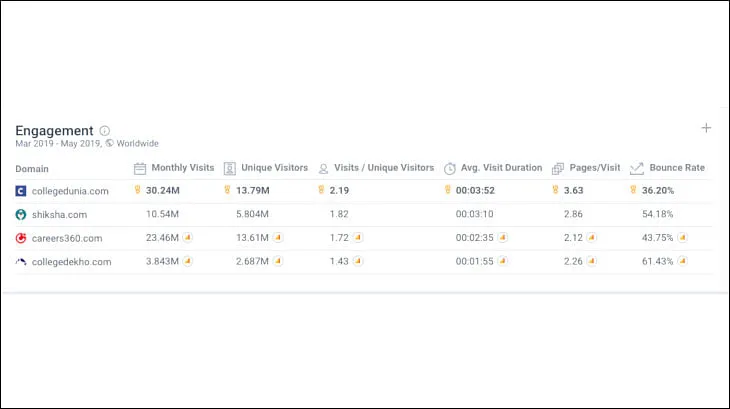
Task: Click the Avg. Visit Duration column header
Action: tap(501, 168)
